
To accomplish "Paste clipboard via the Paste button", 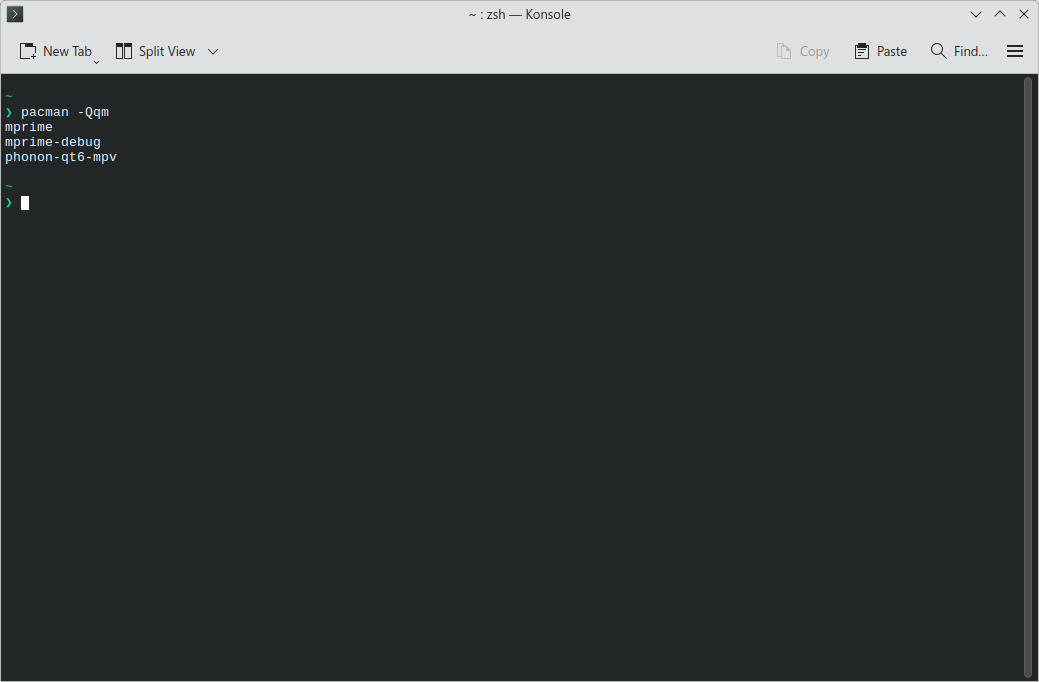I will (881, 52).
